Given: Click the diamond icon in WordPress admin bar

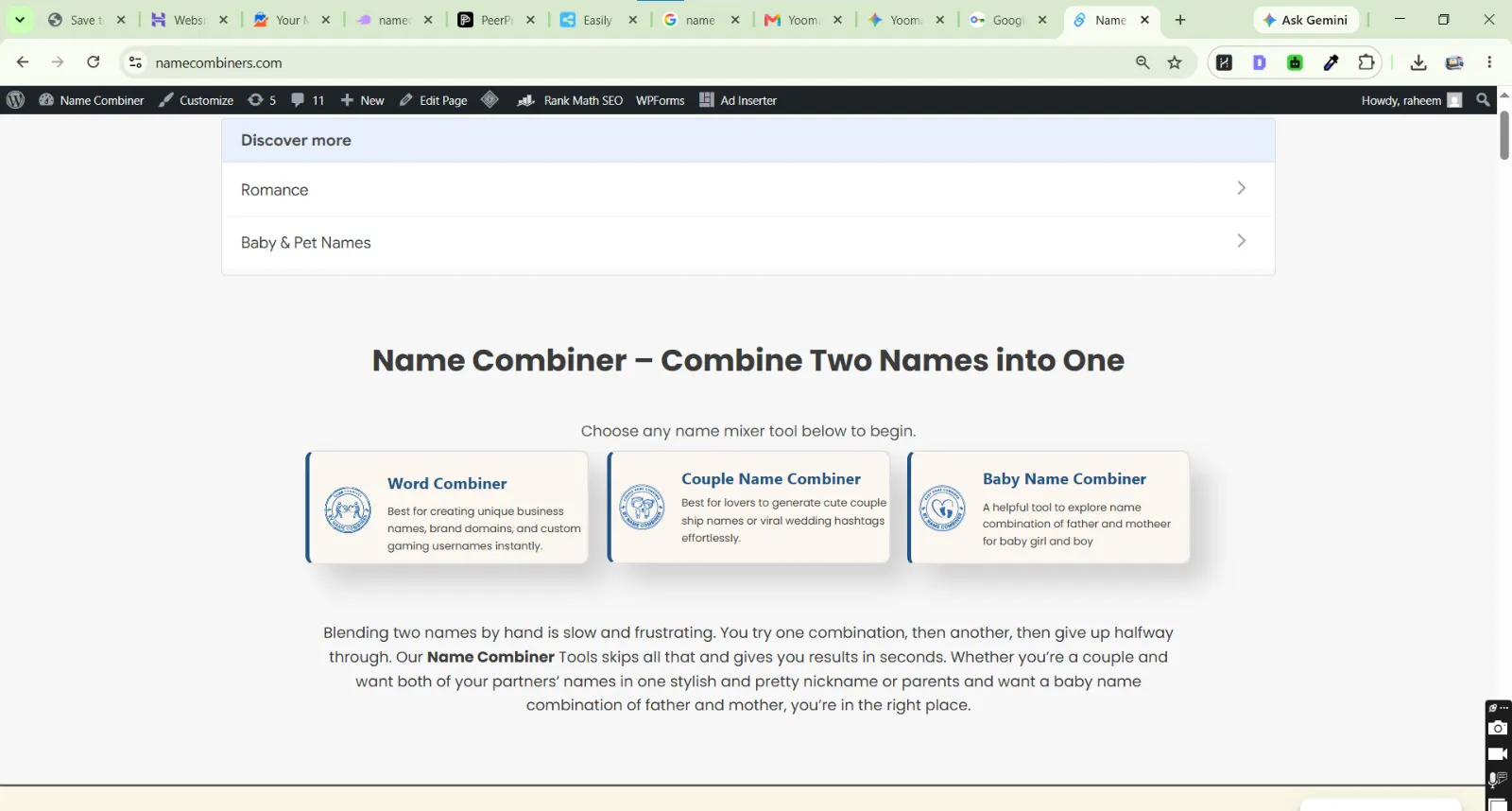Looking at the screenshot, I should click(x=490, y=99).
